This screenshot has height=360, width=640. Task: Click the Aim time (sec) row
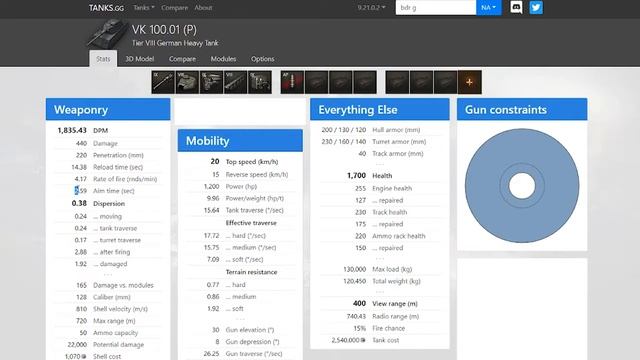tap(108, 191)
